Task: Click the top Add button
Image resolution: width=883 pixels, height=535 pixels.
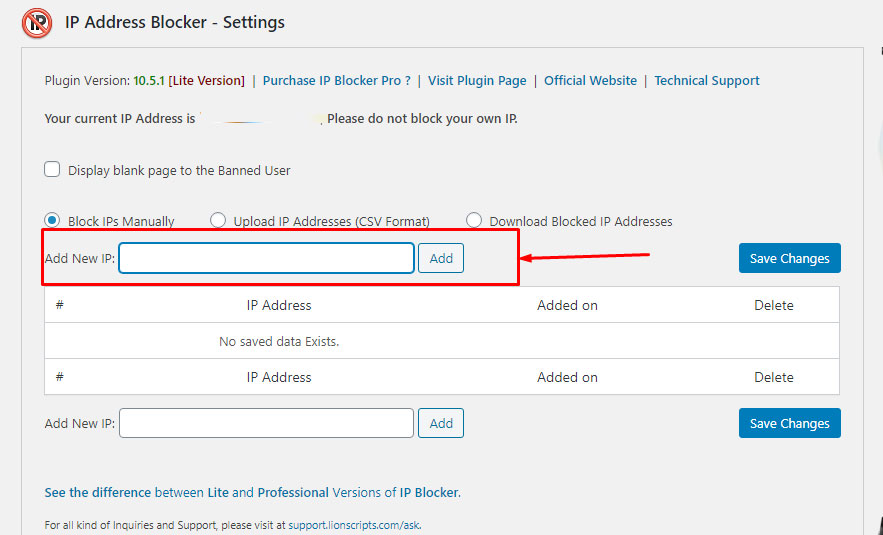Action: pyautogui.click(x=441, y=258)
